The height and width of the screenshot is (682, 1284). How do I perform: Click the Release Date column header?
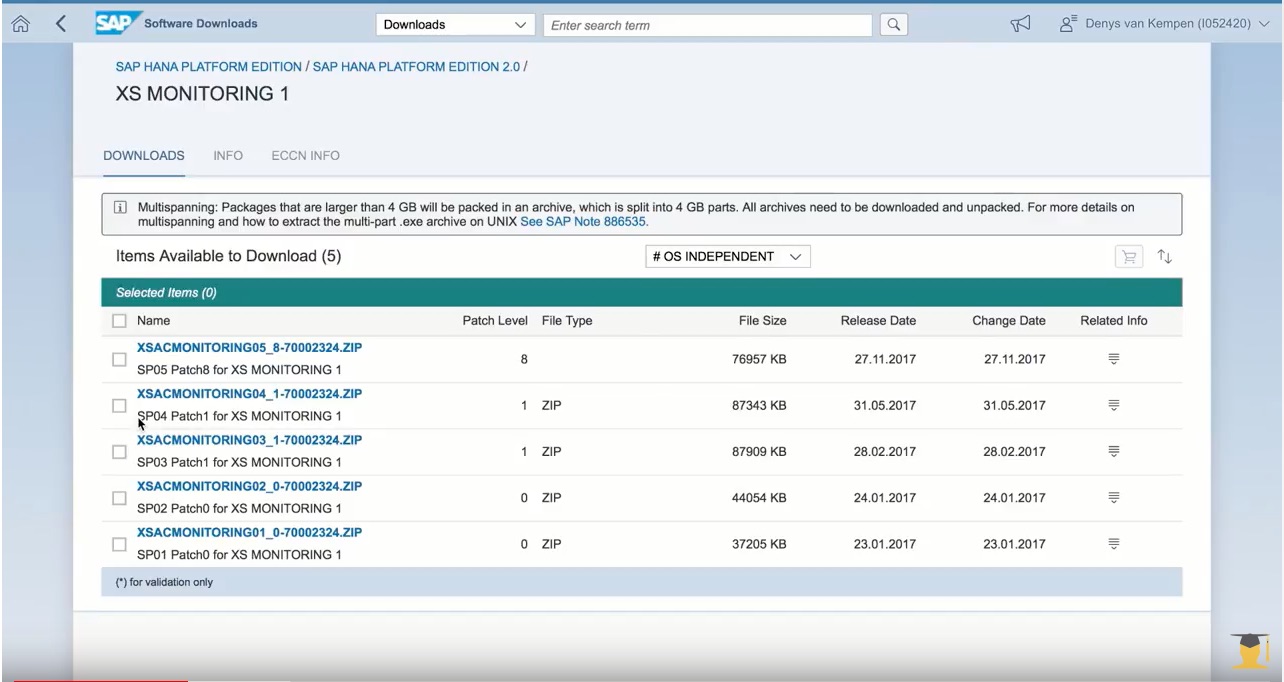click(x=878, y=321)
